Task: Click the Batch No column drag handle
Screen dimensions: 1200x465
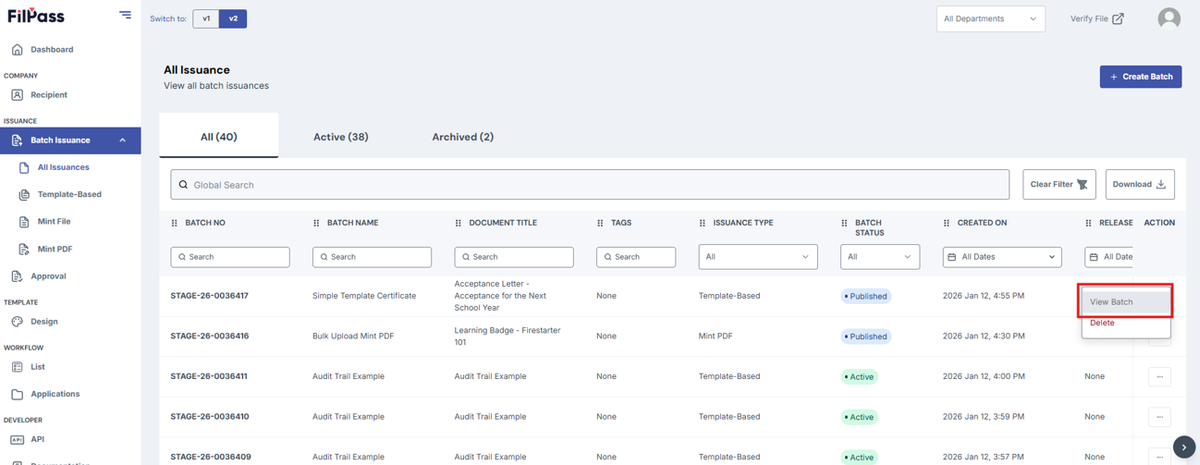Action: (174, 223)
